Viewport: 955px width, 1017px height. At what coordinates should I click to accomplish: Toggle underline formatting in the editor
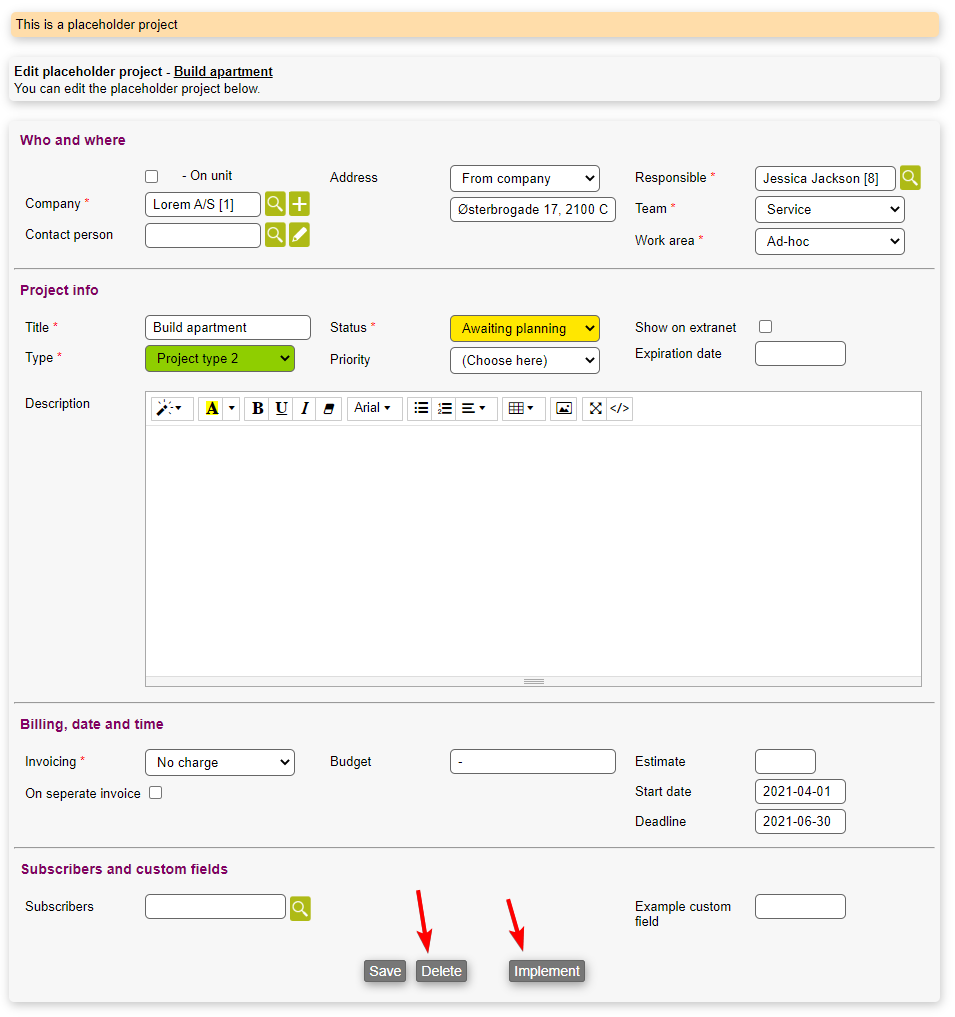[281, 408]
